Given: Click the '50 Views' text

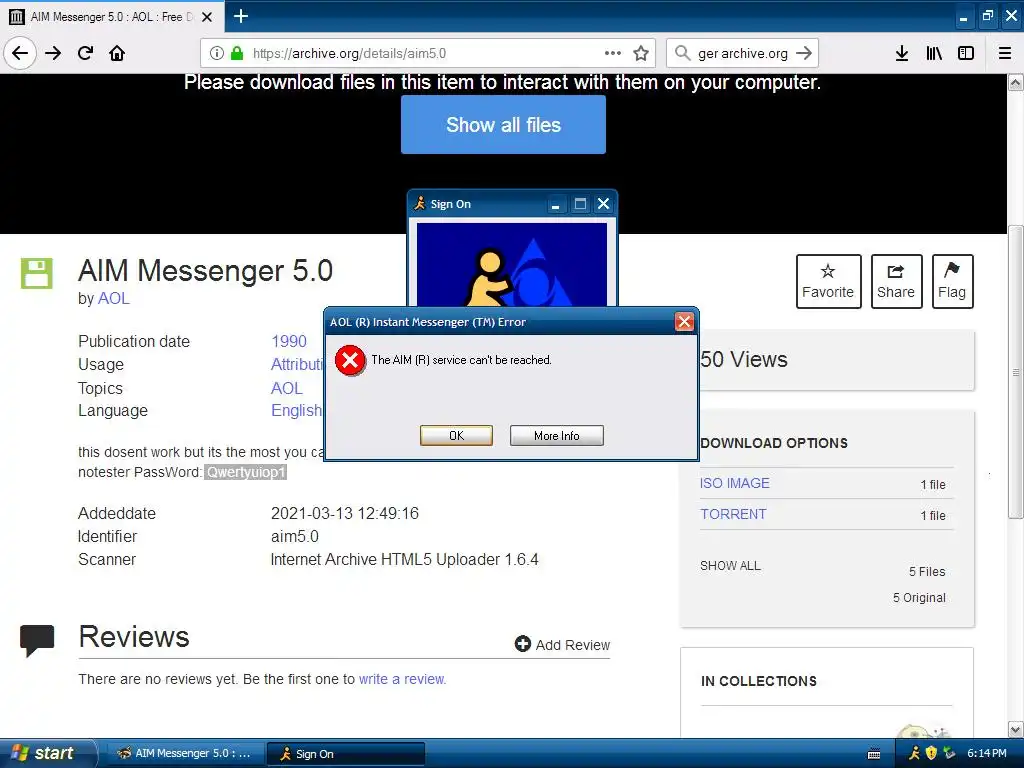Looking at the screenshot, I should coord(744,359).
